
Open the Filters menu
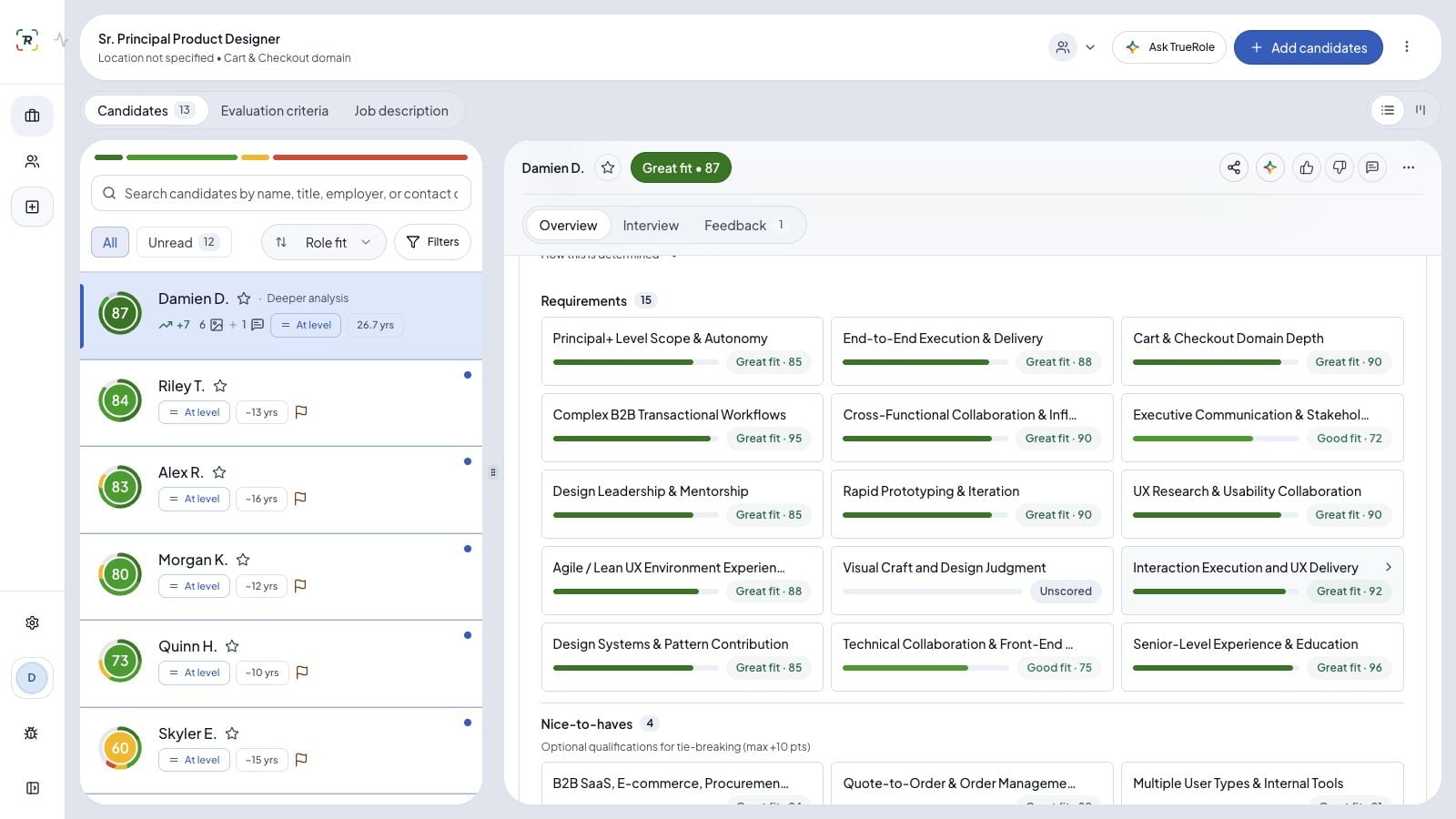(432, 242)
